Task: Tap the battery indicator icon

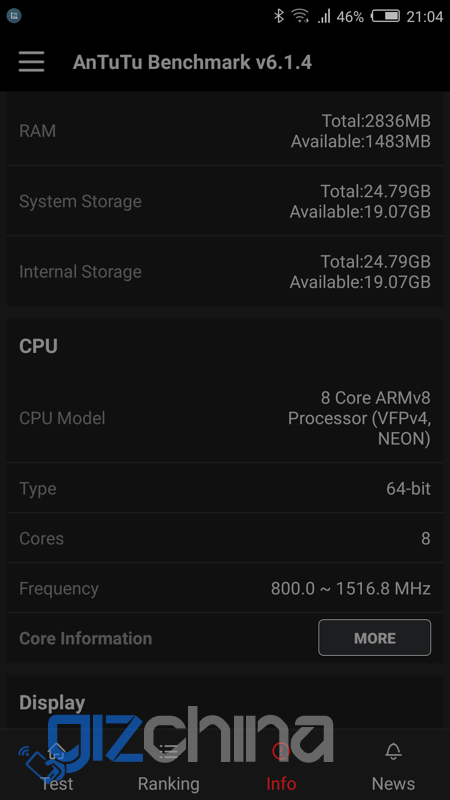Action: coord(385,16)
